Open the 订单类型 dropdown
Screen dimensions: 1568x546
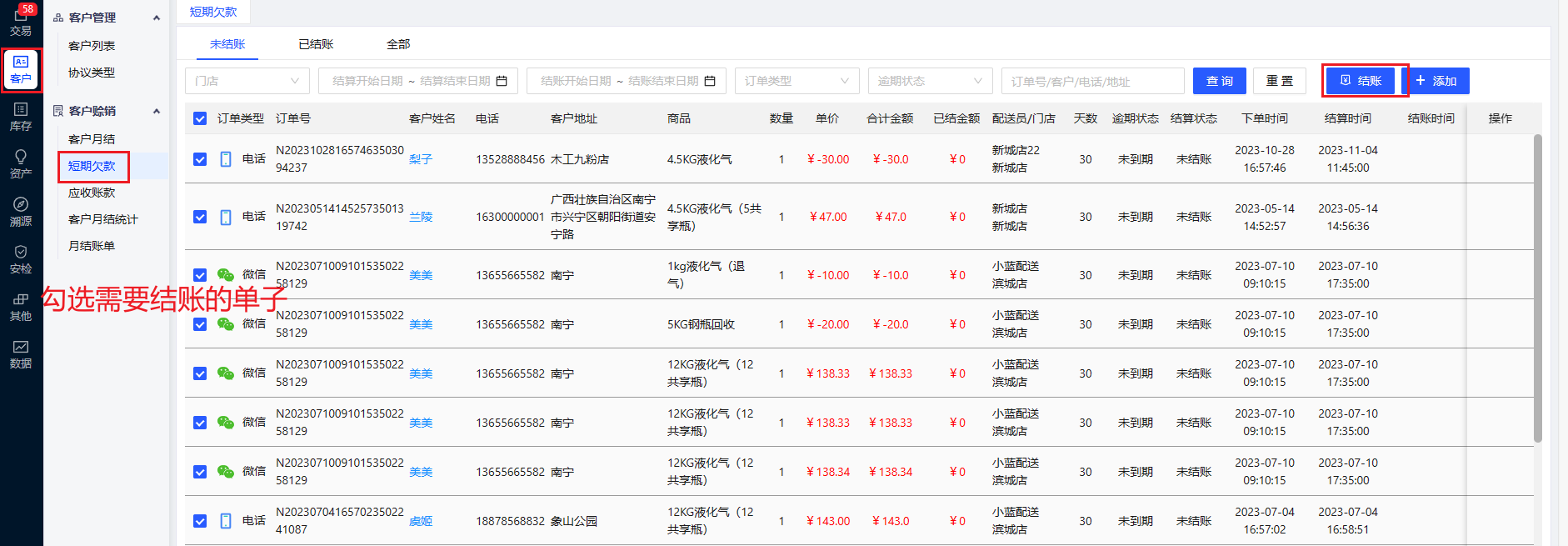tap(797, 81)
